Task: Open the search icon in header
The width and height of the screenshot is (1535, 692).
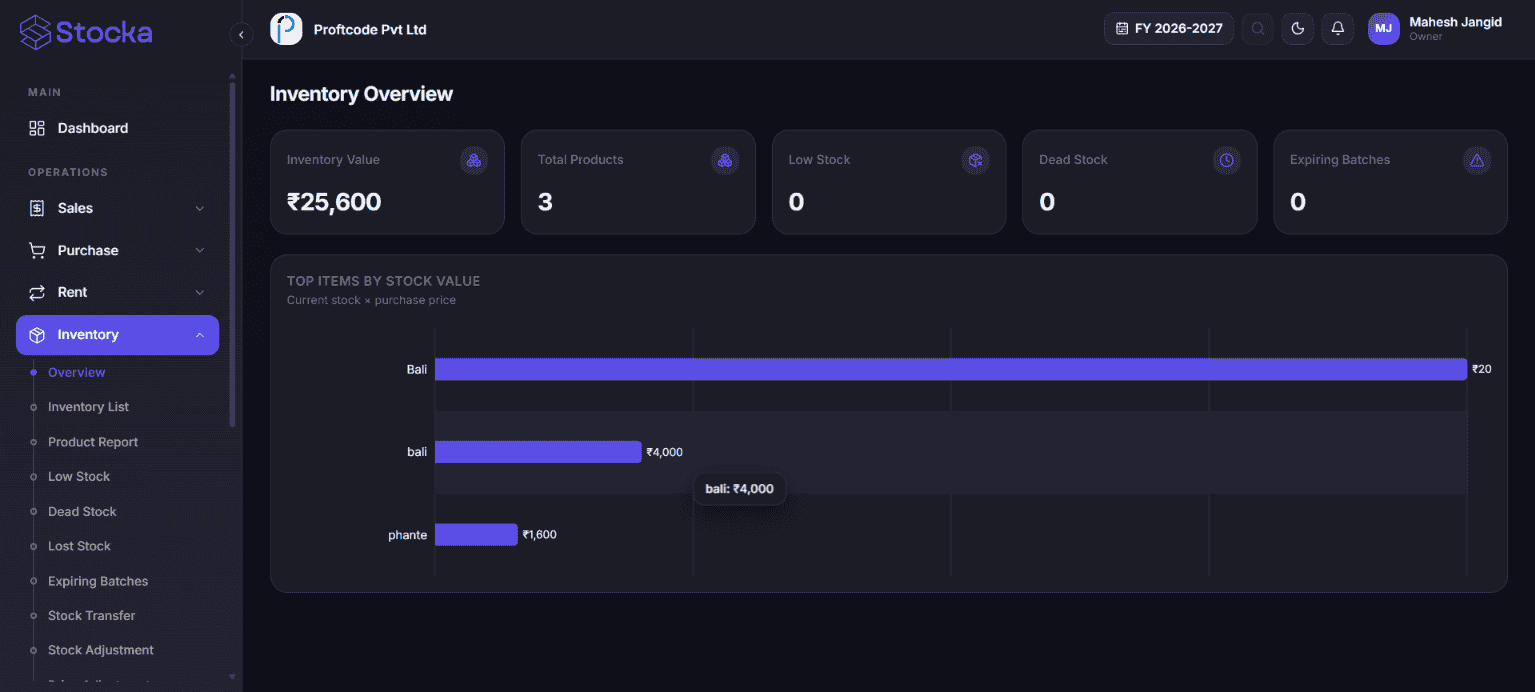Action: 1258,29
